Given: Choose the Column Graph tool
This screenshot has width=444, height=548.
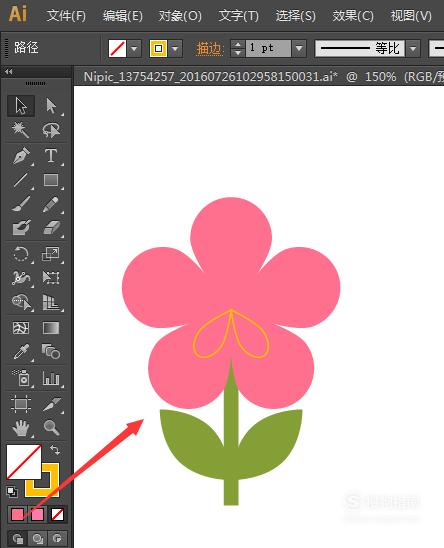Looking at the screenshot, I should click(51, 377).
